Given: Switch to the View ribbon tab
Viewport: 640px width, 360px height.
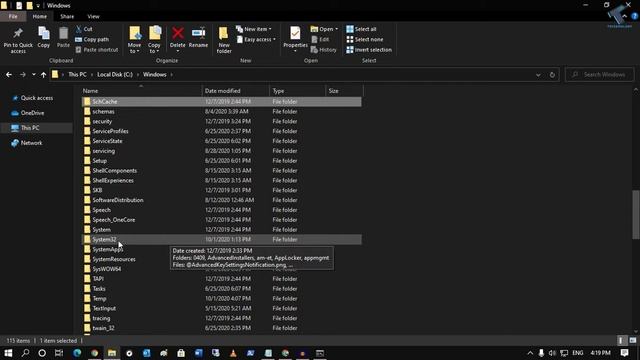Looking at the screenshot, I should coord(93,16).
